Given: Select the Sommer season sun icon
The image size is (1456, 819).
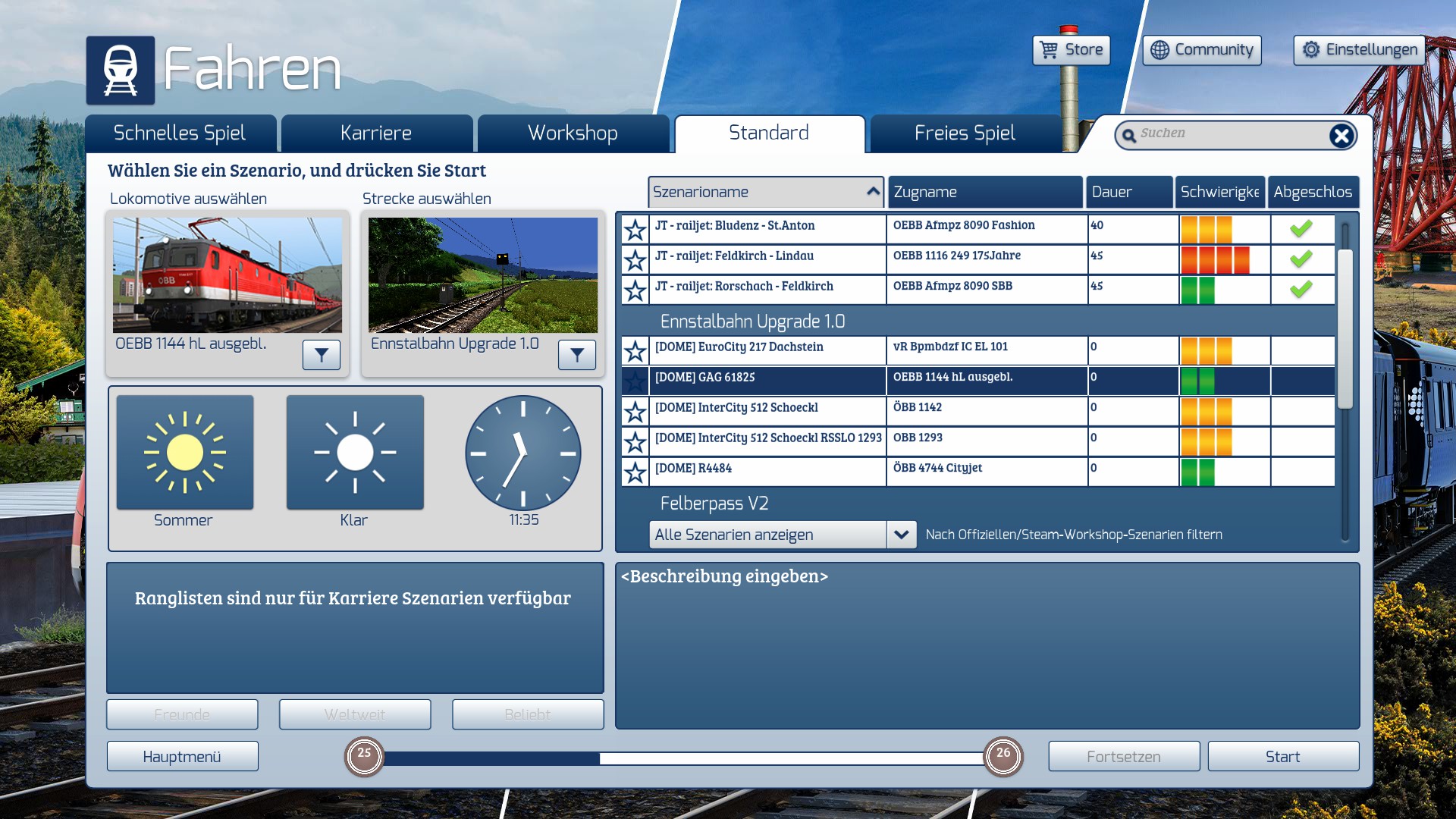Looking at the screenshot, I should tap(185, 453).
